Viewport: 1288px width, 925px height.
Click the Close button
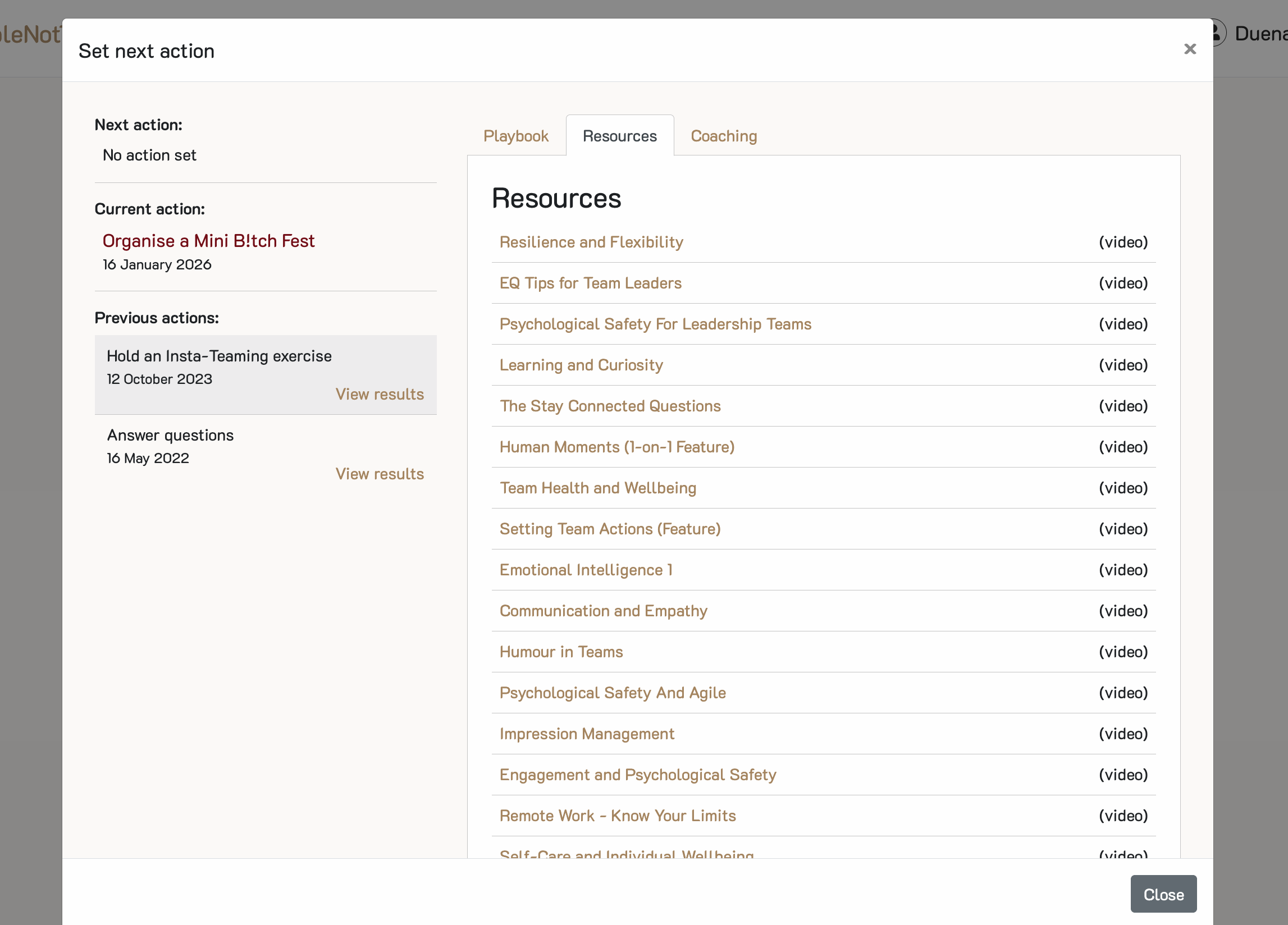[x=1163, y=894]
